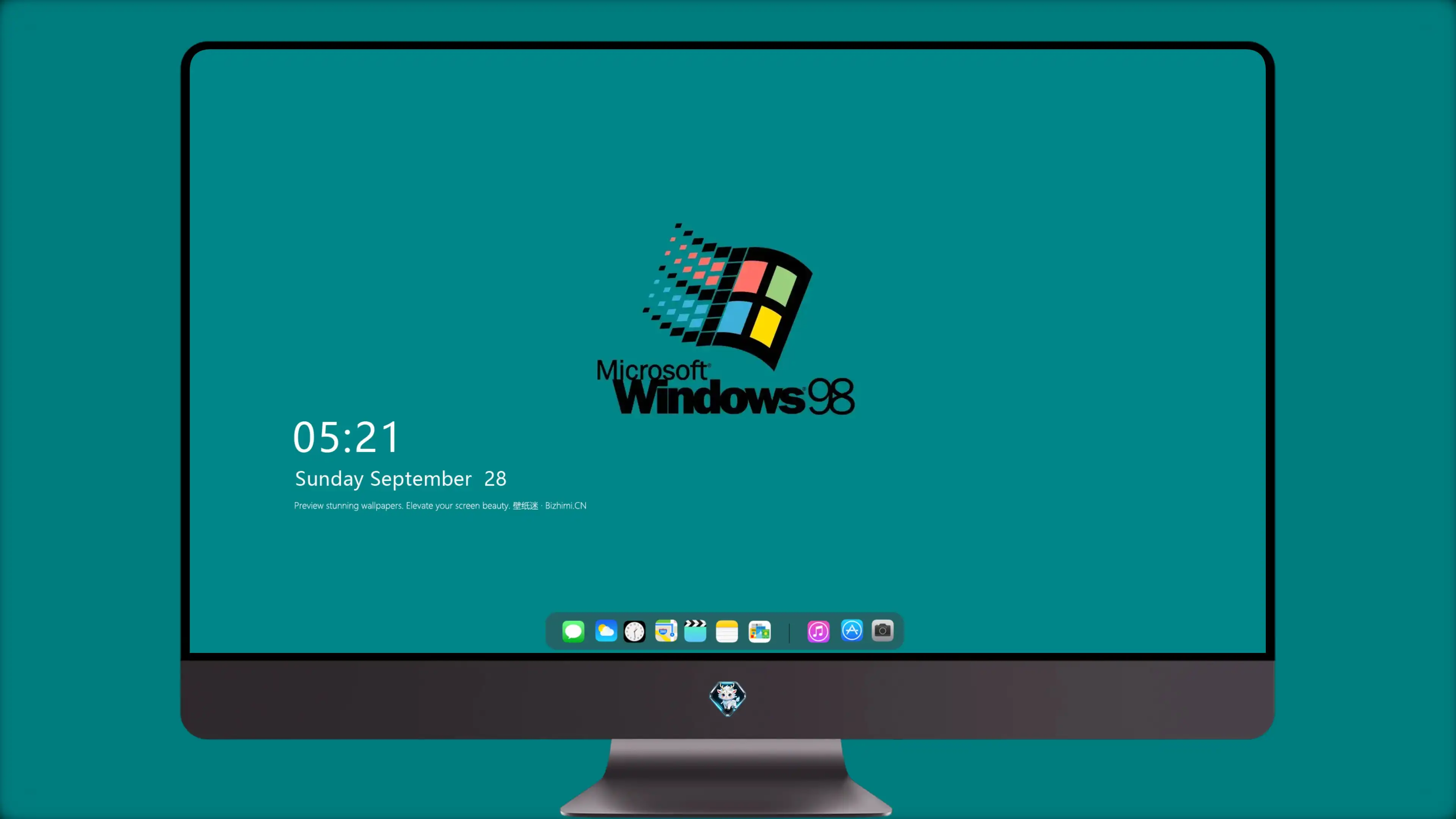
Task: Open the Videos clapperboard app in the dock
Action: click(695, 631)
